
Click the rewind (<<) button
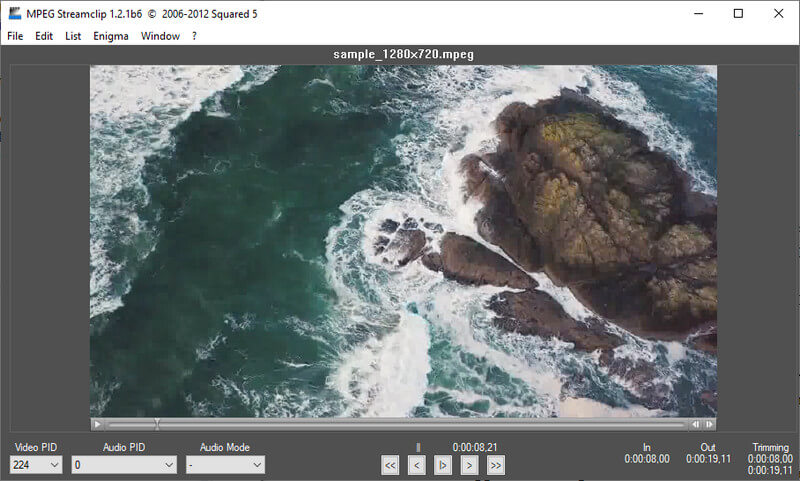pyautogui.click(x=390, y=465)
